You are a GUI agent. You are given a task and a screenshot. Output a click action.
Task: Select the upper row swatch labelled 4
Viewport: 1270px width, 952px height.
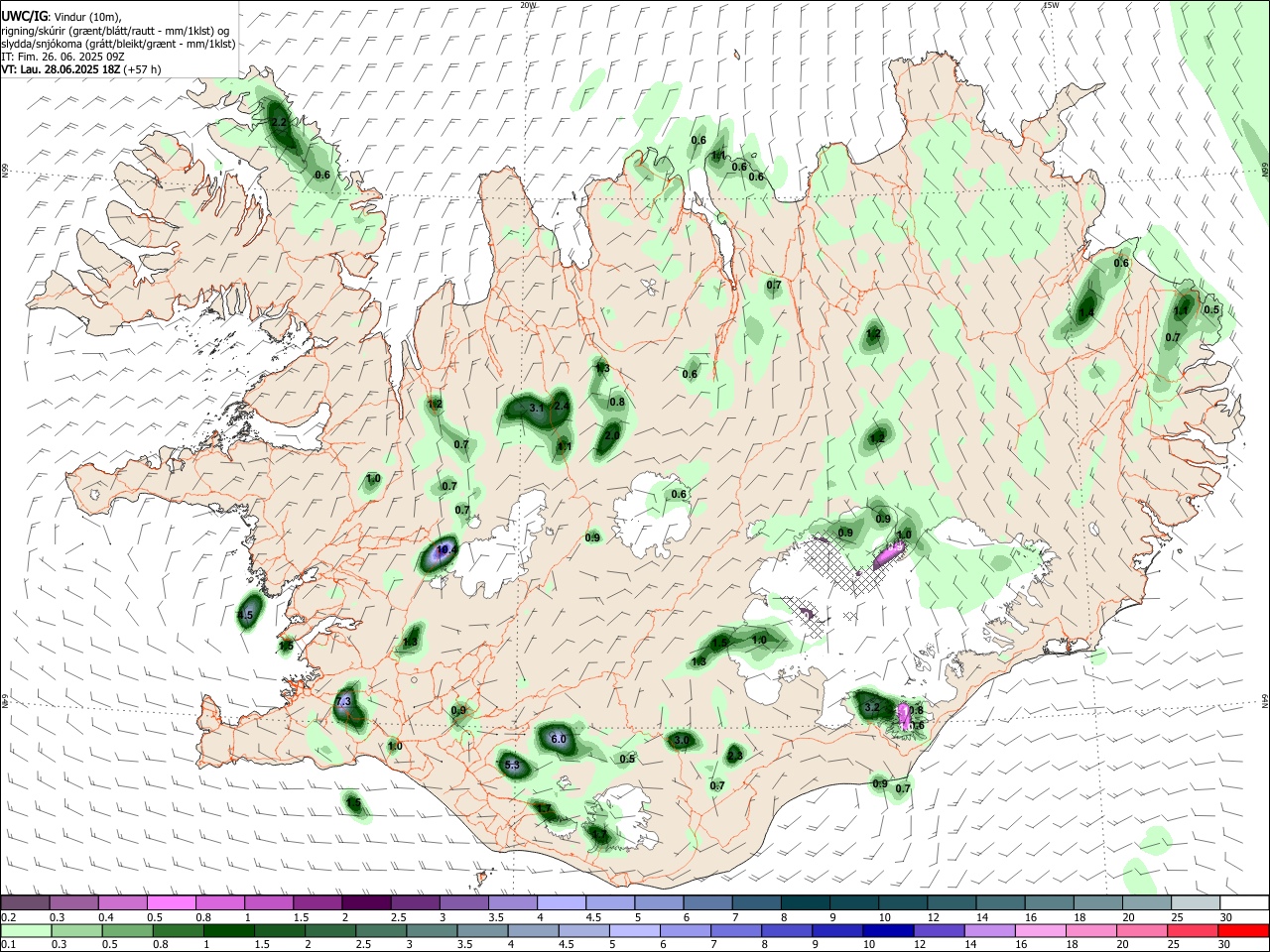562,903
